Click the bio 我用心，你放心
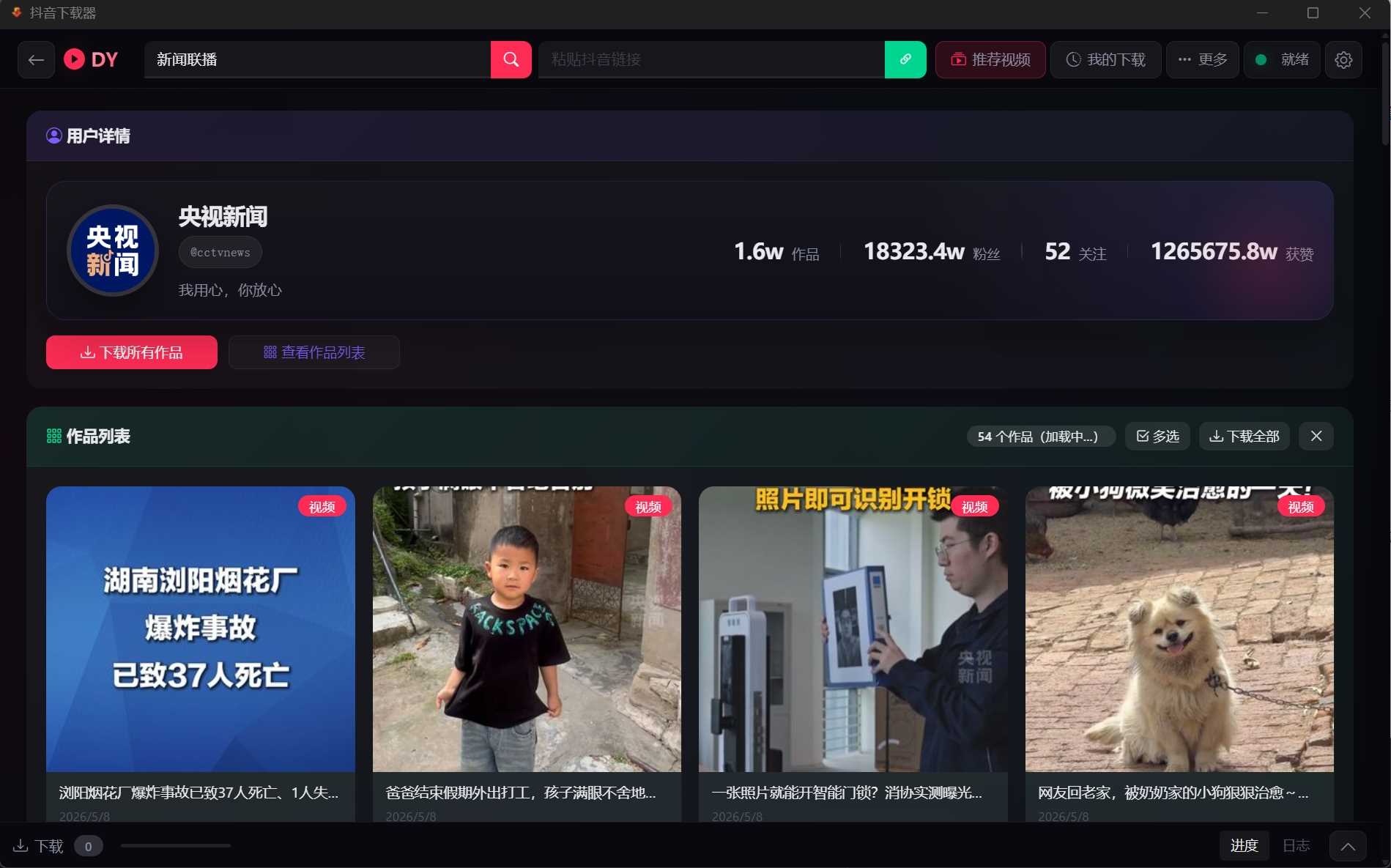1391x868 pixels. [x=230, y=290]
